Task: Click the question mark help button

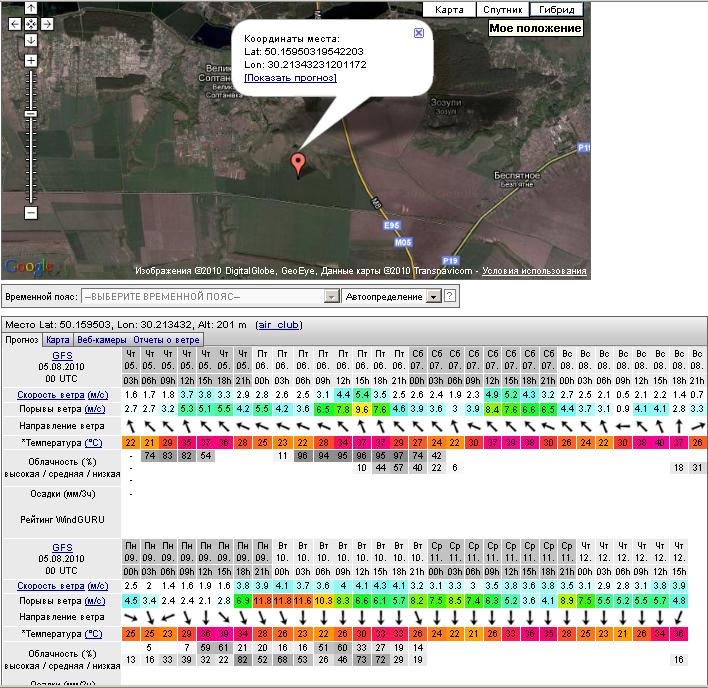Action: [450, 297]
